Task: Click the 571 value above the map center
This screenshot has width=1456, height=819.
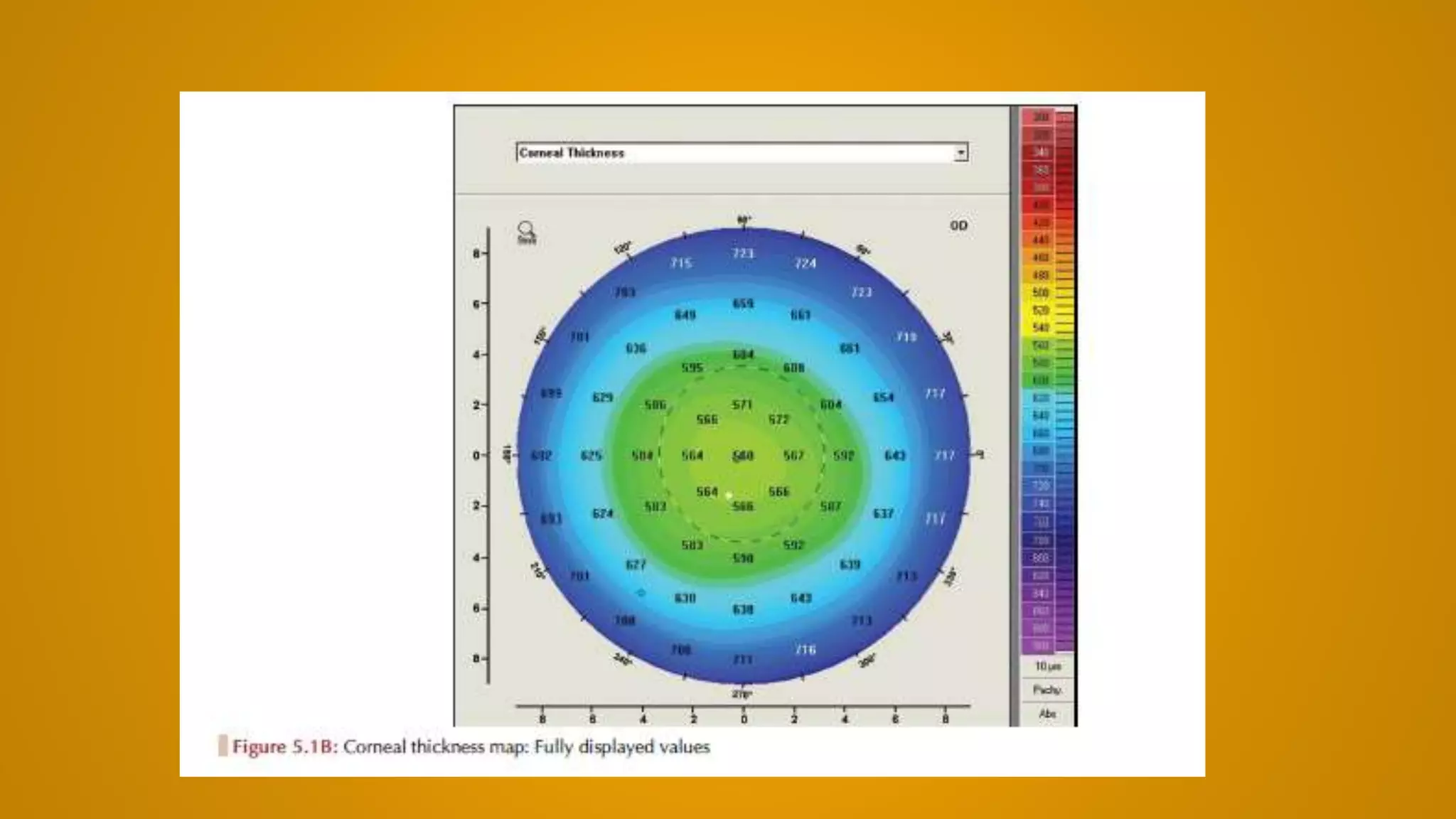Action: pyautogui.click(x=742, y=405)
